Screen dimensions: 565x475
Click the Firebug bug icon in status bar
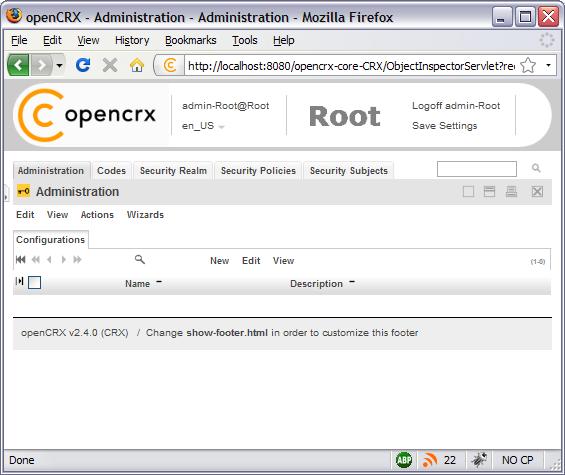[x=479, y=460]
